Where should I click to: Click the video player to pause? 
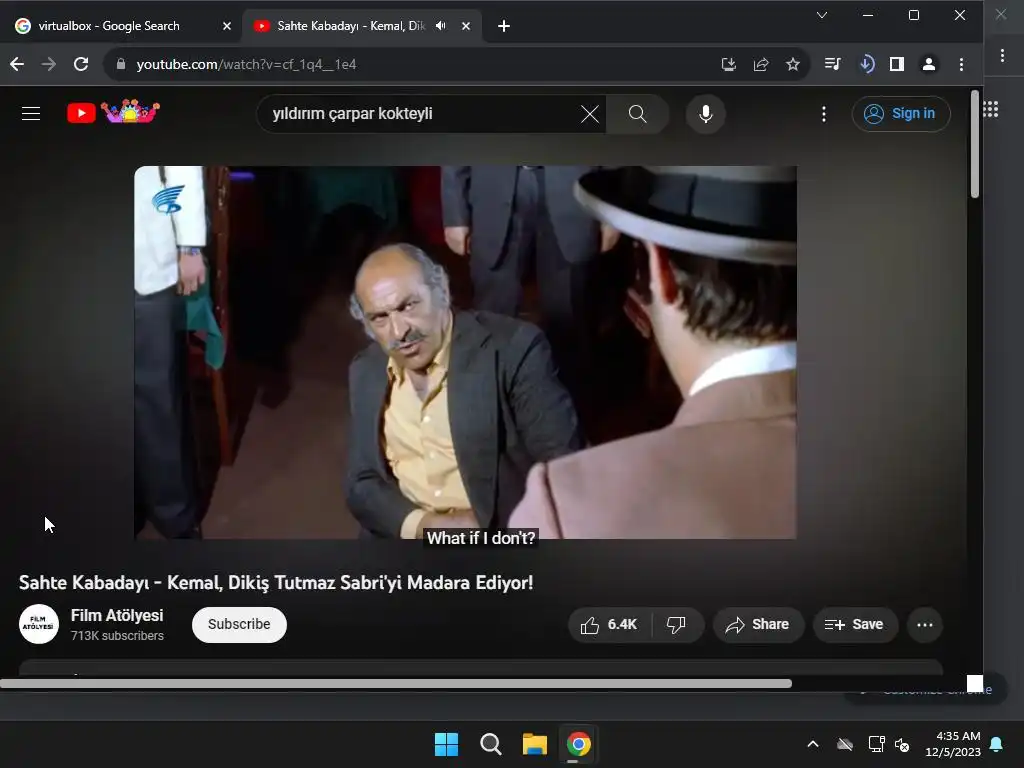465,353
